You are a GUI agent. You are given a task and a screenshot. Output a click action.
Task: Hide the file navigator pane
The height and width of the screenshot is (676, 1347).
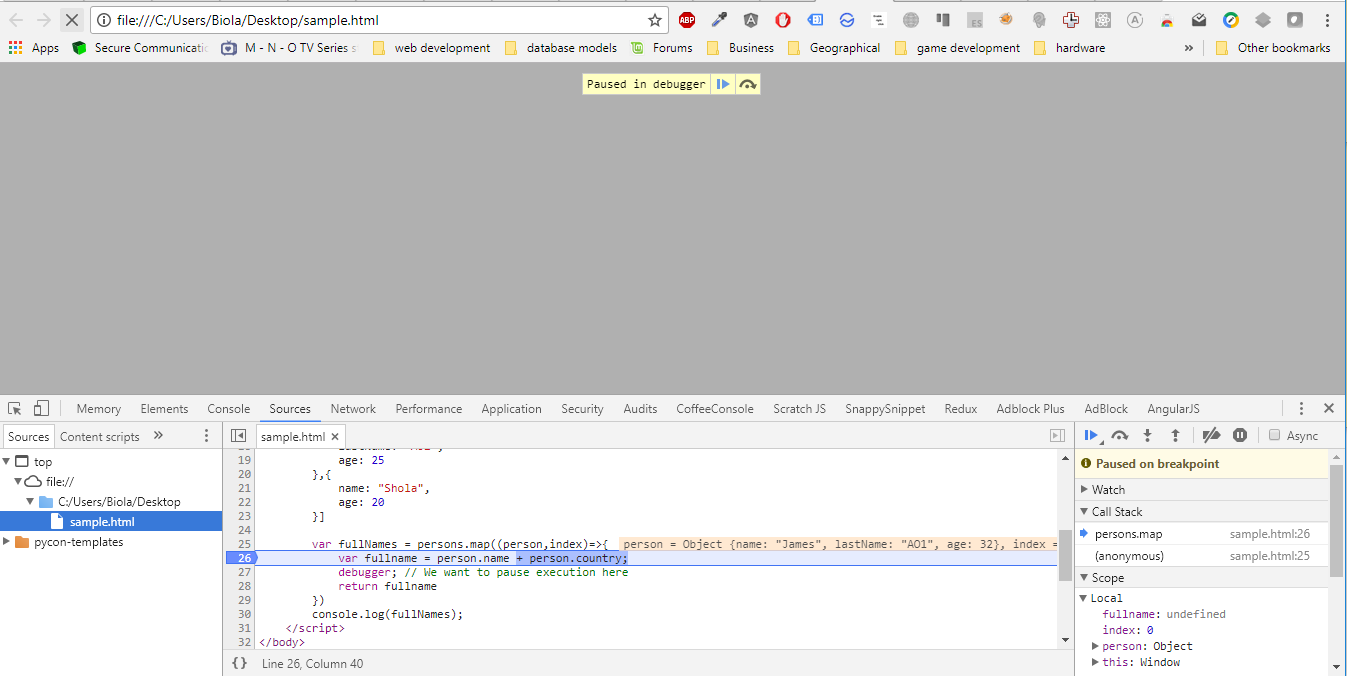pos(238,436)
